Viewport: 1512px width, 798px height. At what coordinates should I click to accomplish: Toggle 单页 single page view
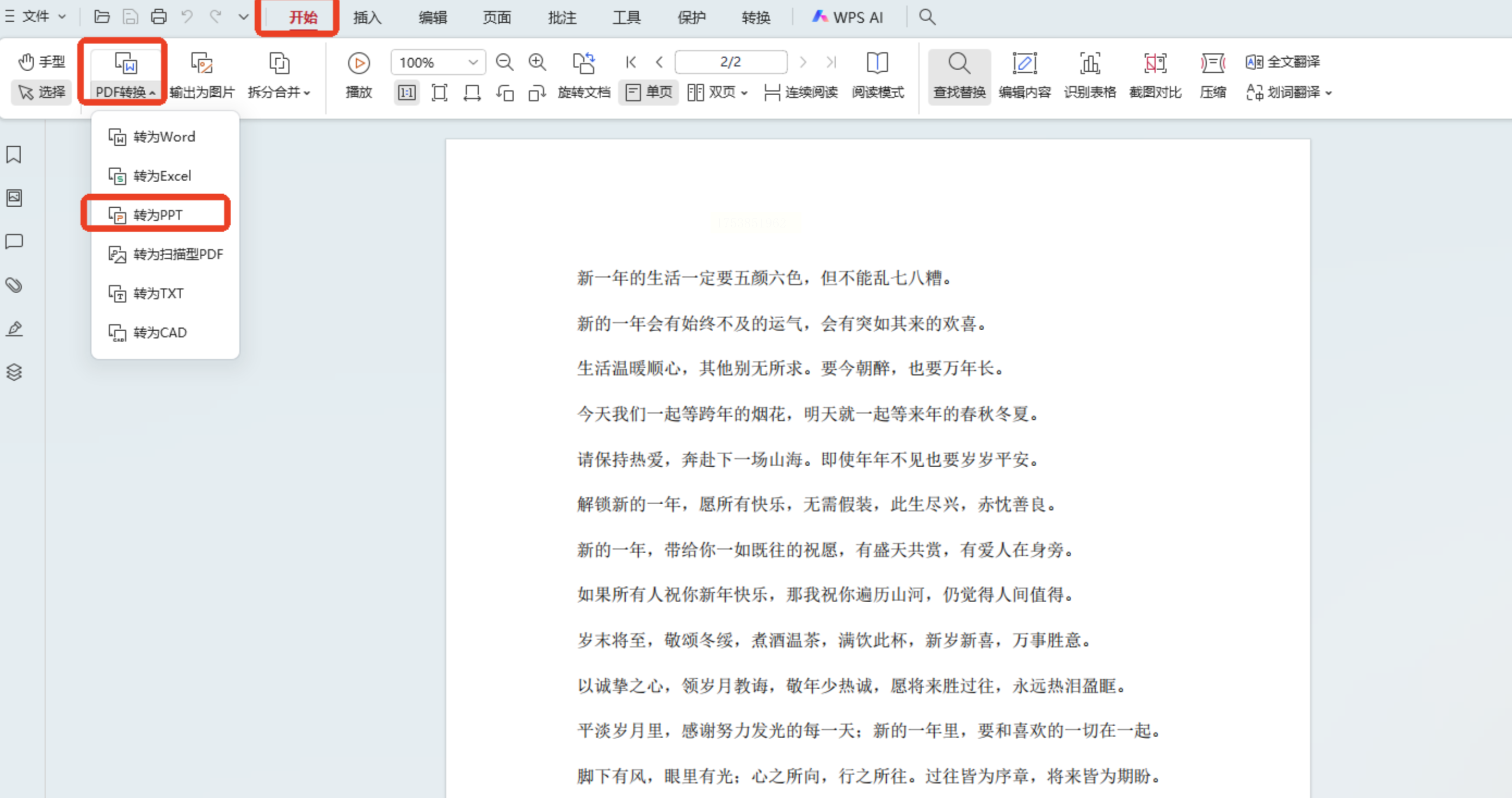click(649, 92)
